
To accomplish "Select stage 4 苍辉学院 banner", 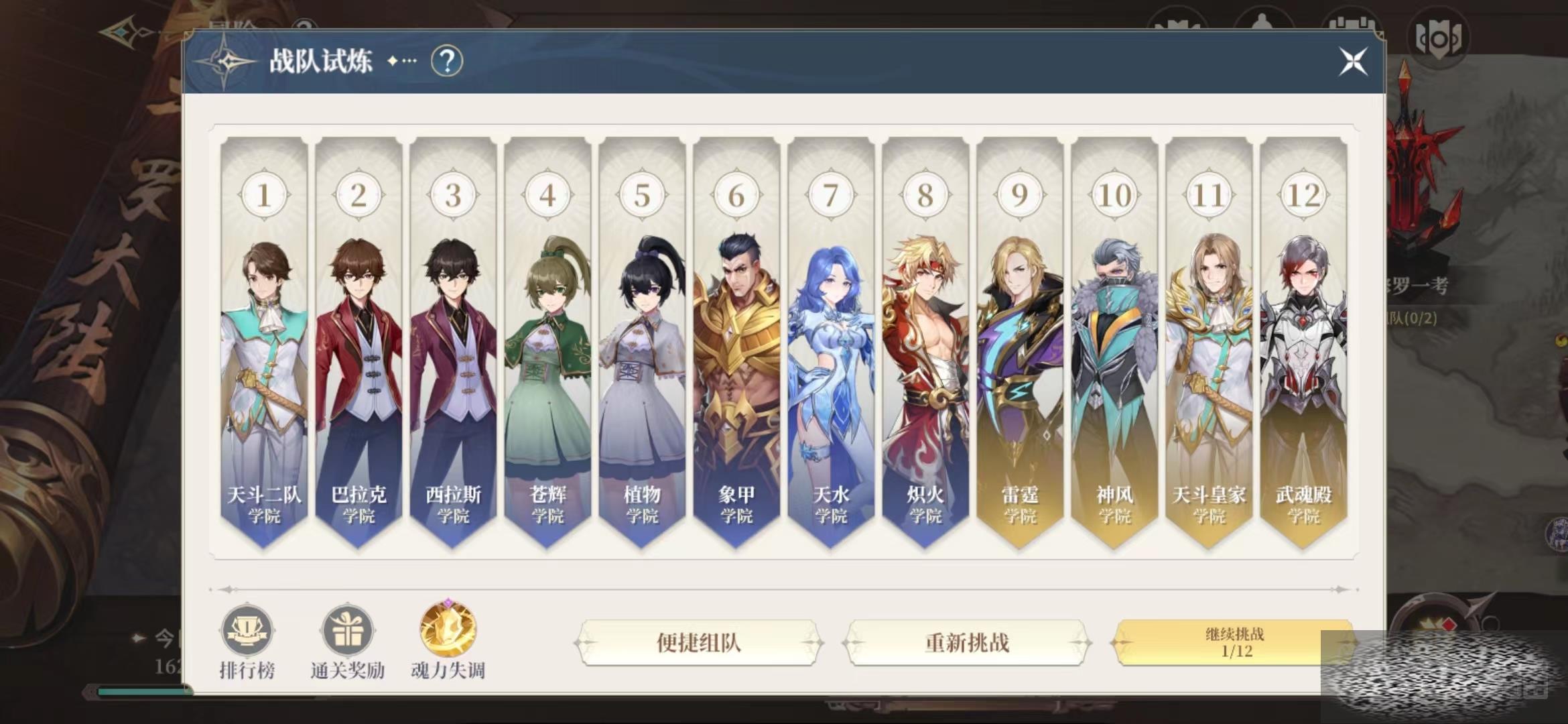I will click(547, 343).
